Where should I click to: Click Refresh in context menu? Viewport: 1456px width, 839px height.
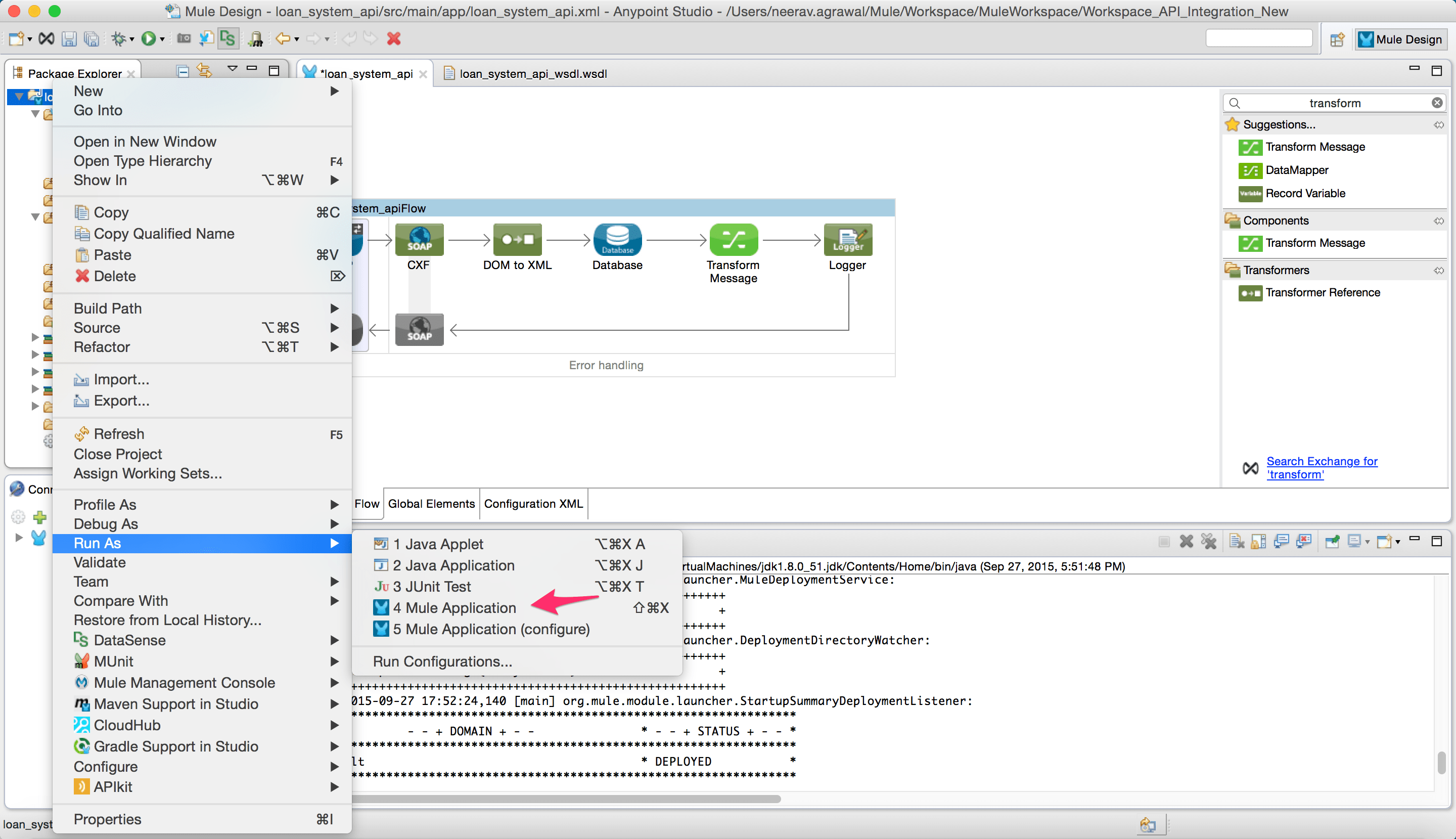[x=202, y=433]
